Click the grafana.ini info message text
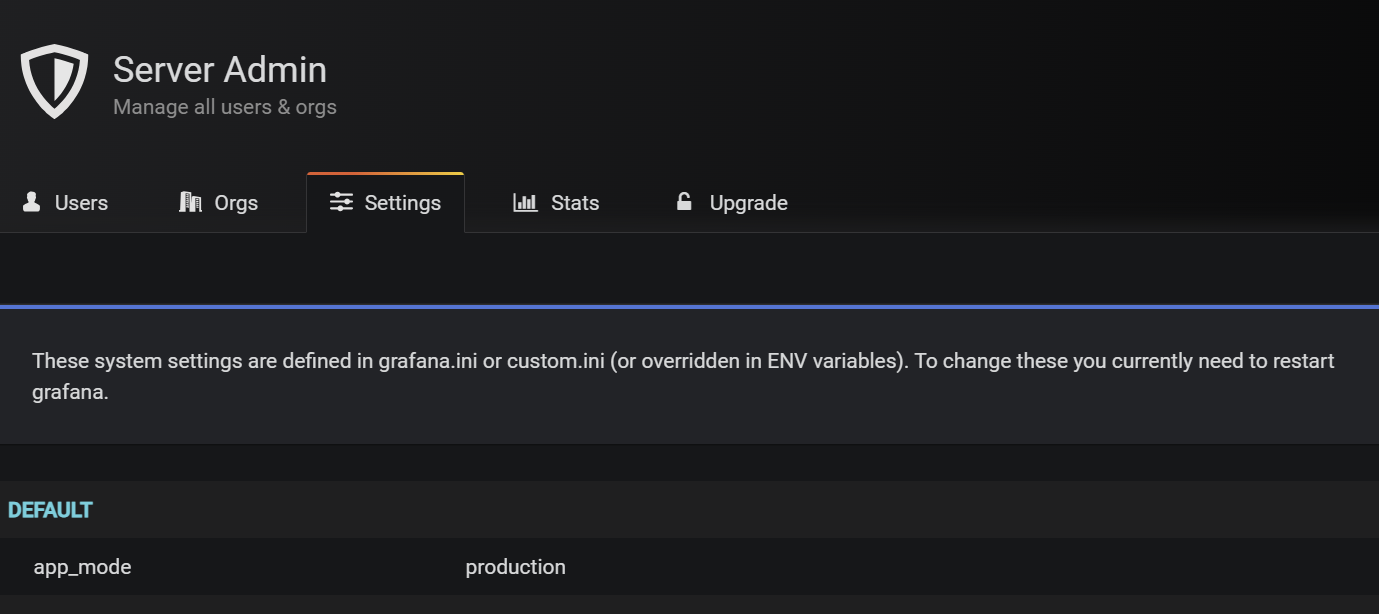Image resolution: width=1379 pixels, height=614 pixels. coord(683,376)
